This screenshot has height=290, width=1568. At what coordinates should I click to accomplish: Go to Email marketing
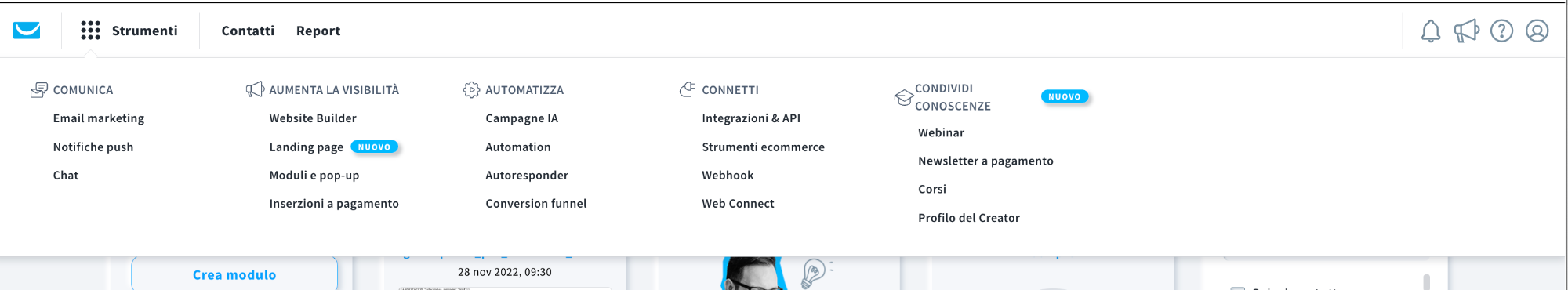(99, 118)
